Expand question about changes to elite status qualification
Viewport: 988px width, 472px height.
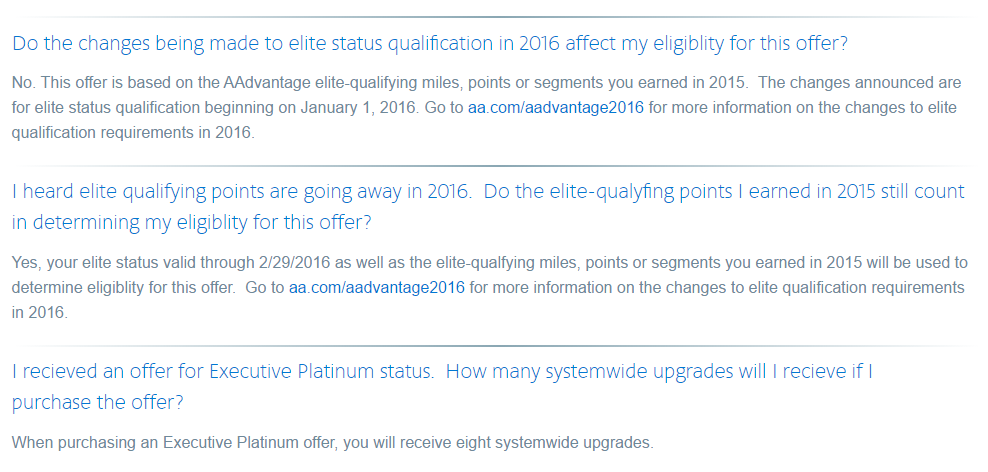(x=430, y=43)
